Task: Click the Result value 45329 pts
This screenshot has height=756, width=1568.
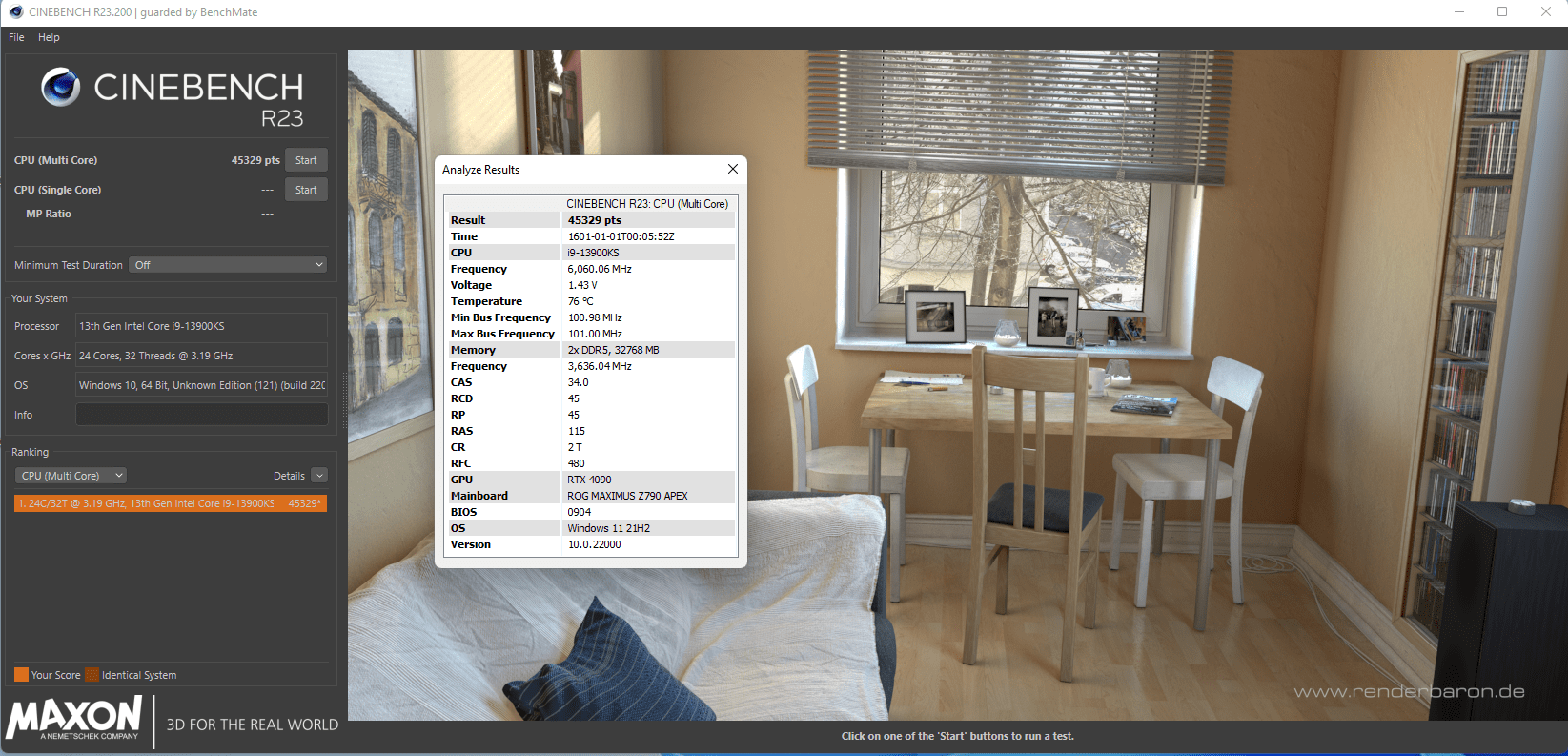Action: point(595,220)
